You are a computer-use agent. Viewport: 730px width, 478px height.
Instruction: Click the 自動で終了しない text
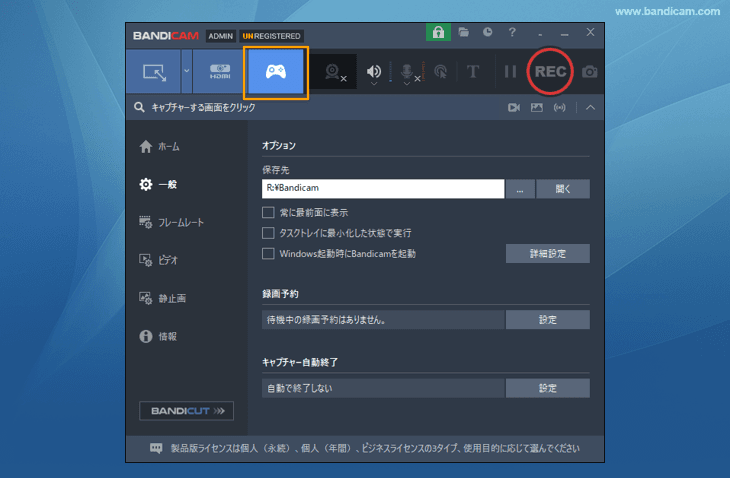299,388
